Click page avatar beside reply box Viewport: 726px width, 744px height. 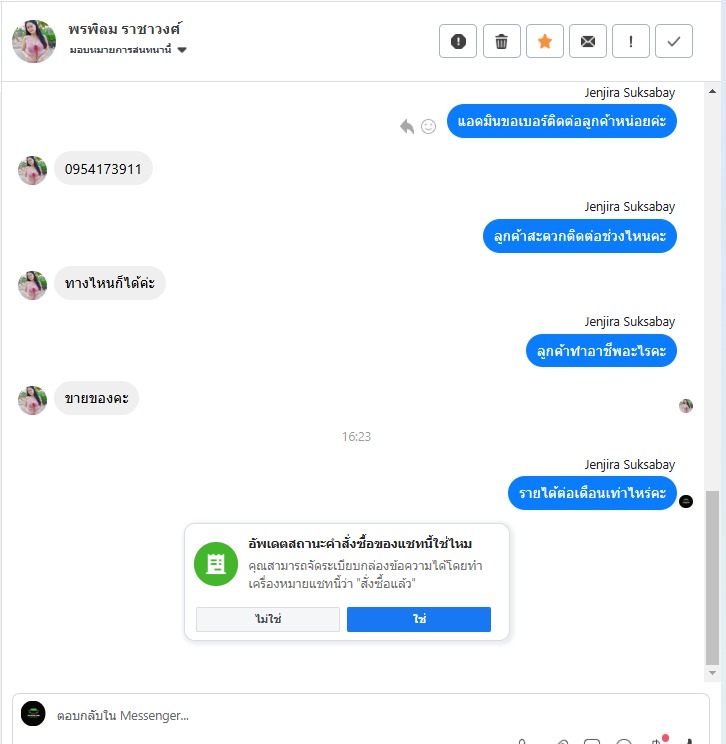33,714
